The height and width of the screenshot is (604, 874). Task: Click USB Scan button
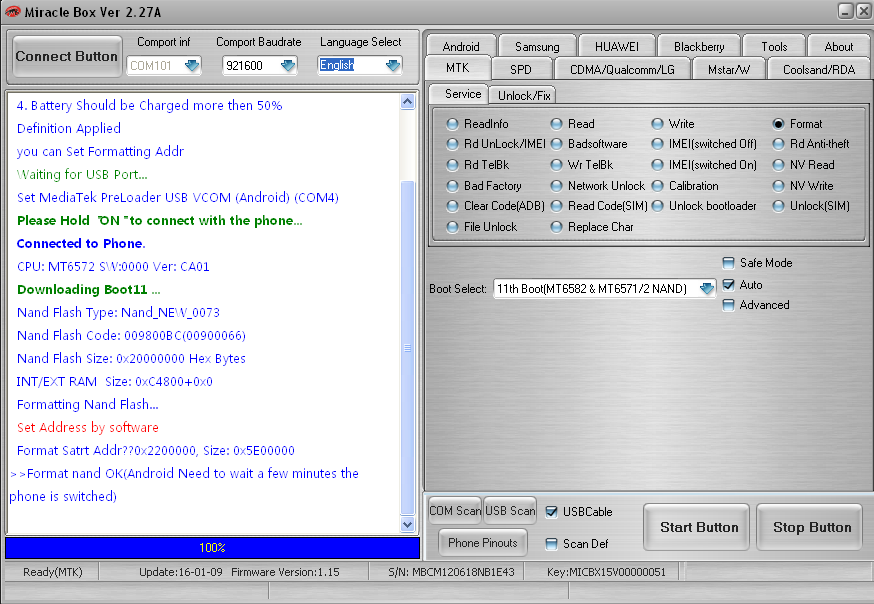click(510, 511)
